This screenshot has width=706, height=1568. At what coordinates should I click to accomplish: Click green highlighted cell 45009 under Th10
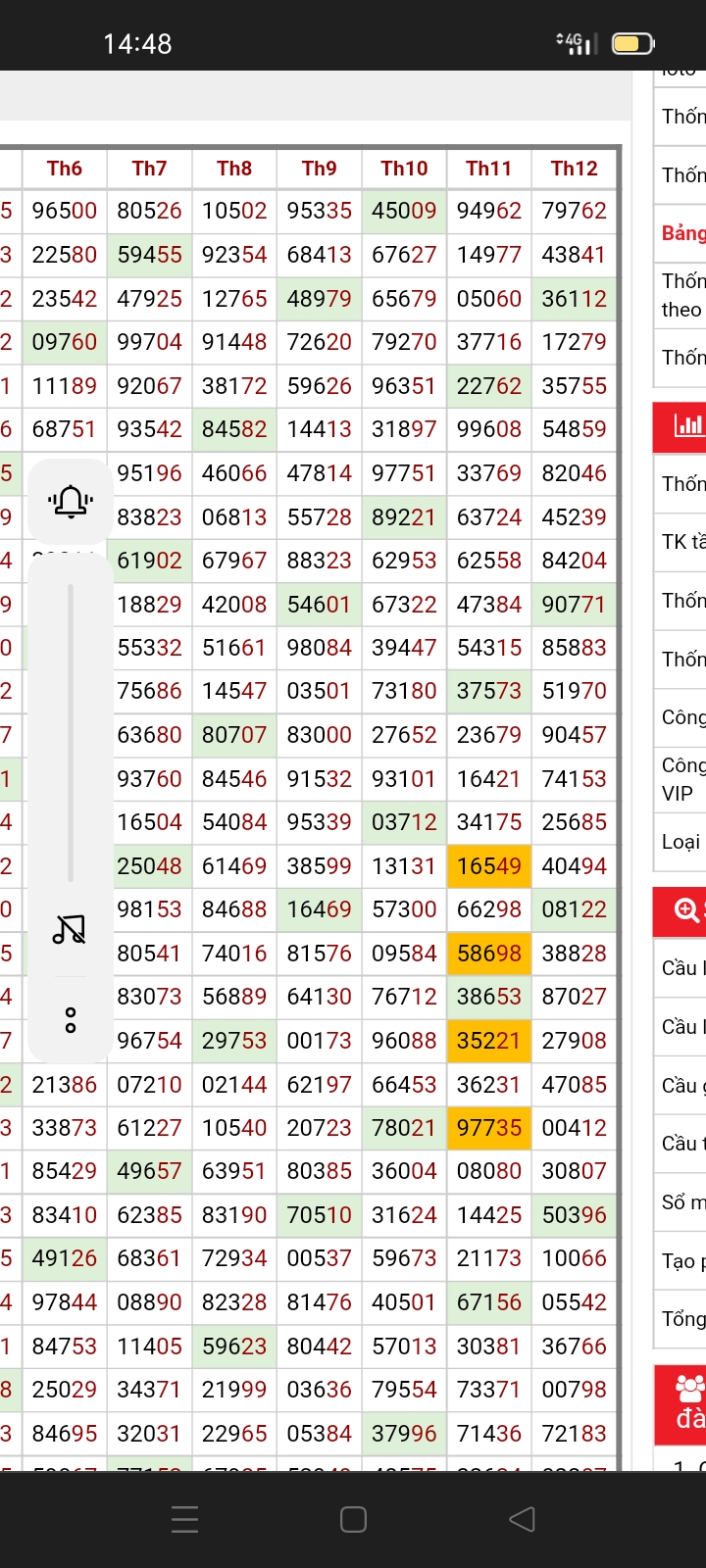click(404, 211)
